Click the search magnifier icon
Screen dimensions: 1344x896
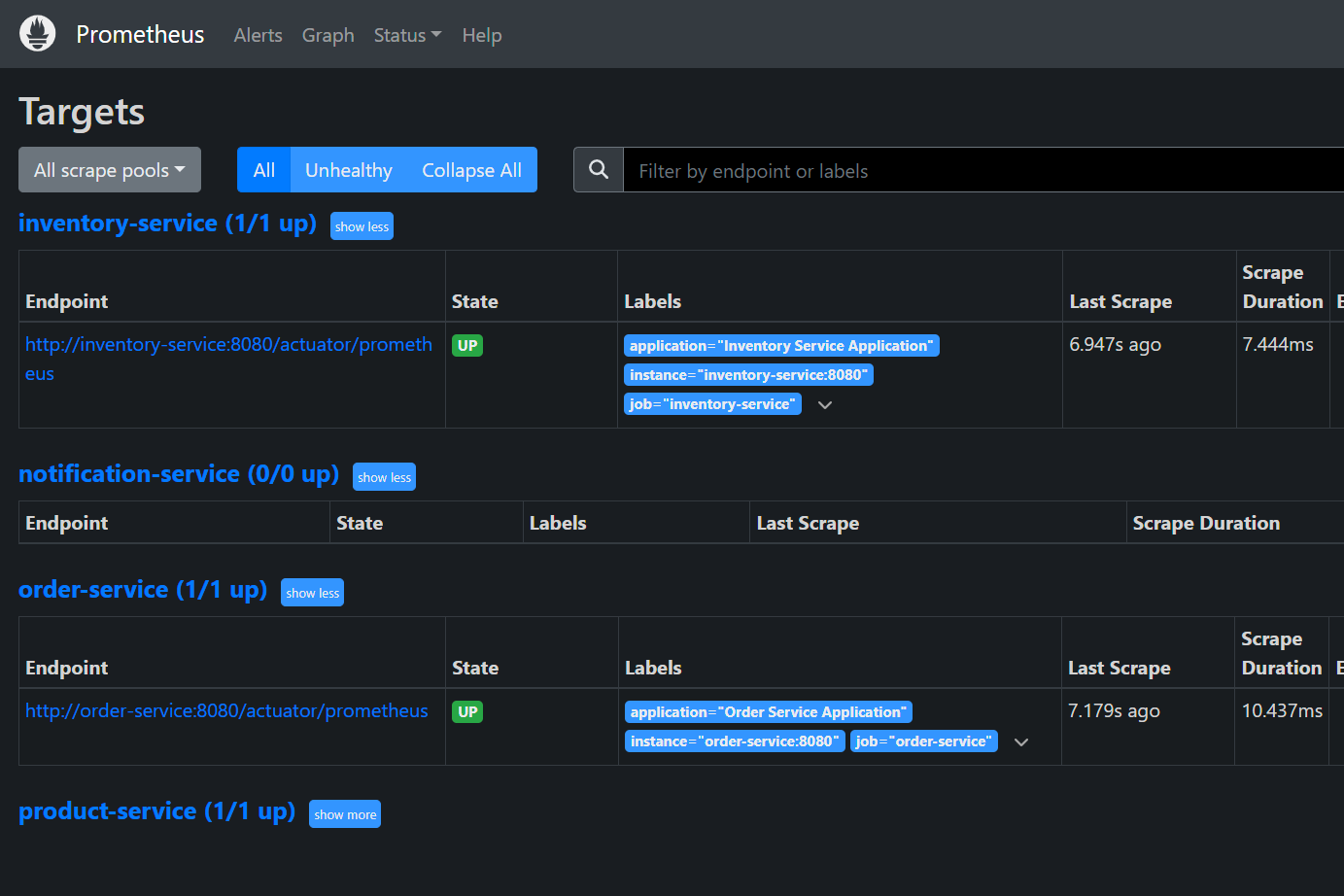[597, 169]
